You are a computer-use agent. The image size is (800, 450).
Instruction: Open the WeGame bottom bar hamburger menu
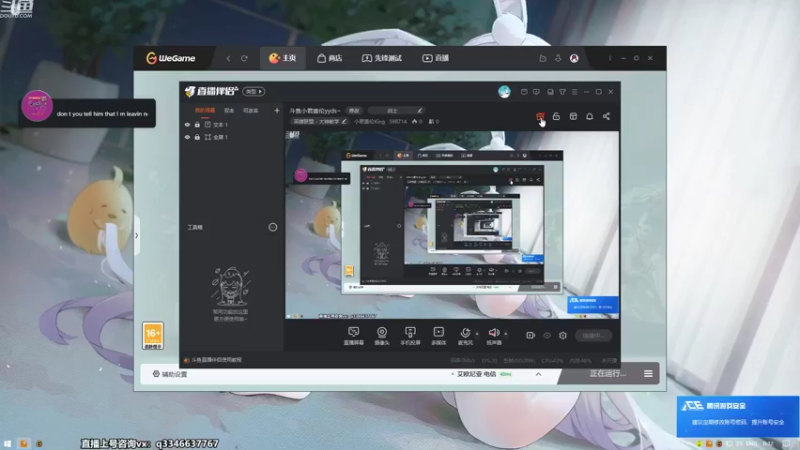coord(648,374)
